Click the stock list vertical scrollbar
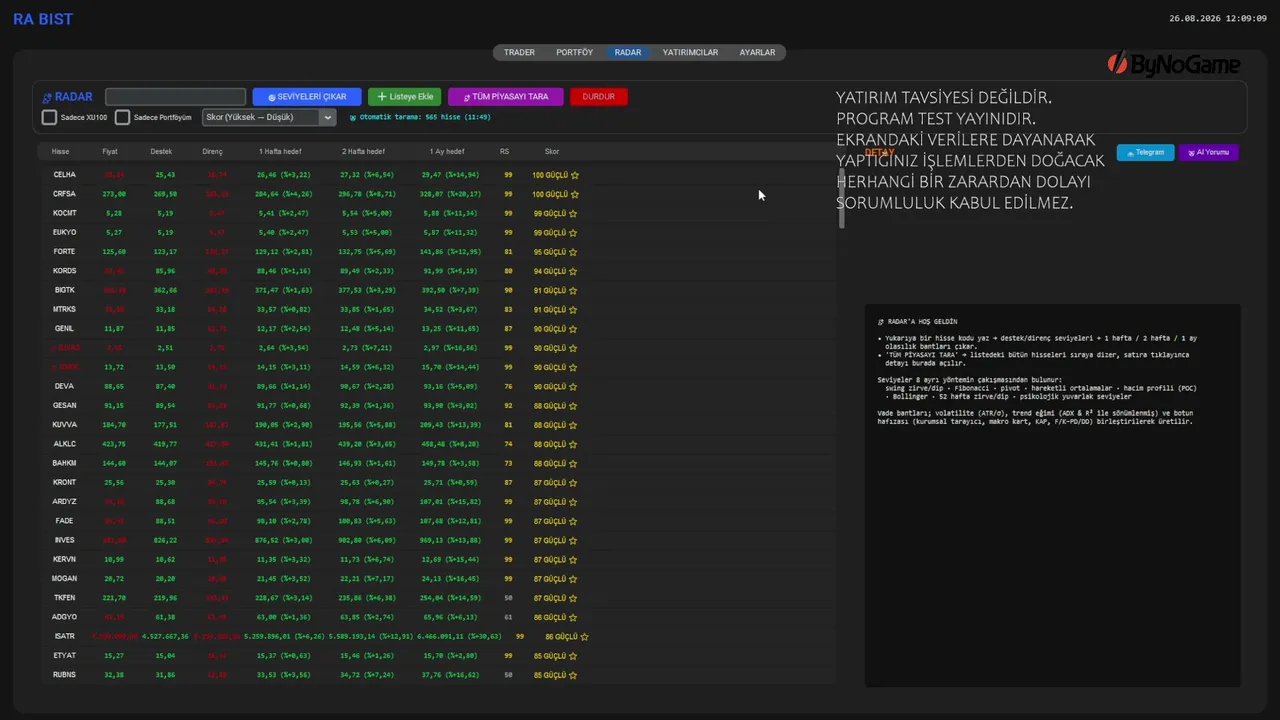 coord(842,198)
